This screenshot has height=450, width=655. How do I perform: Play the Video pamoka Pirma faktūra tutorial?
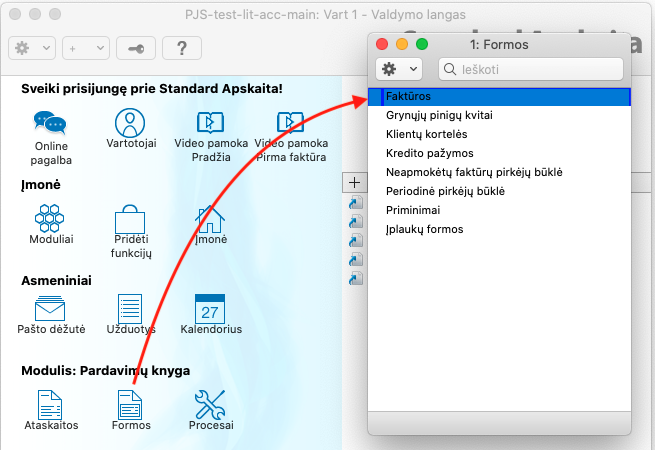click(290, 123)
